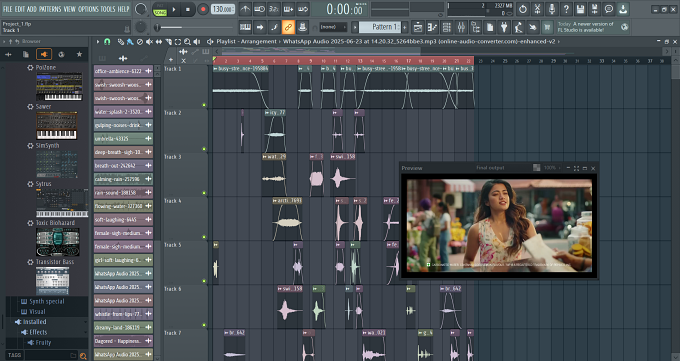Click the tempo 130.000 field
This screenshot has height=361, width=680.
pos(222,9)
